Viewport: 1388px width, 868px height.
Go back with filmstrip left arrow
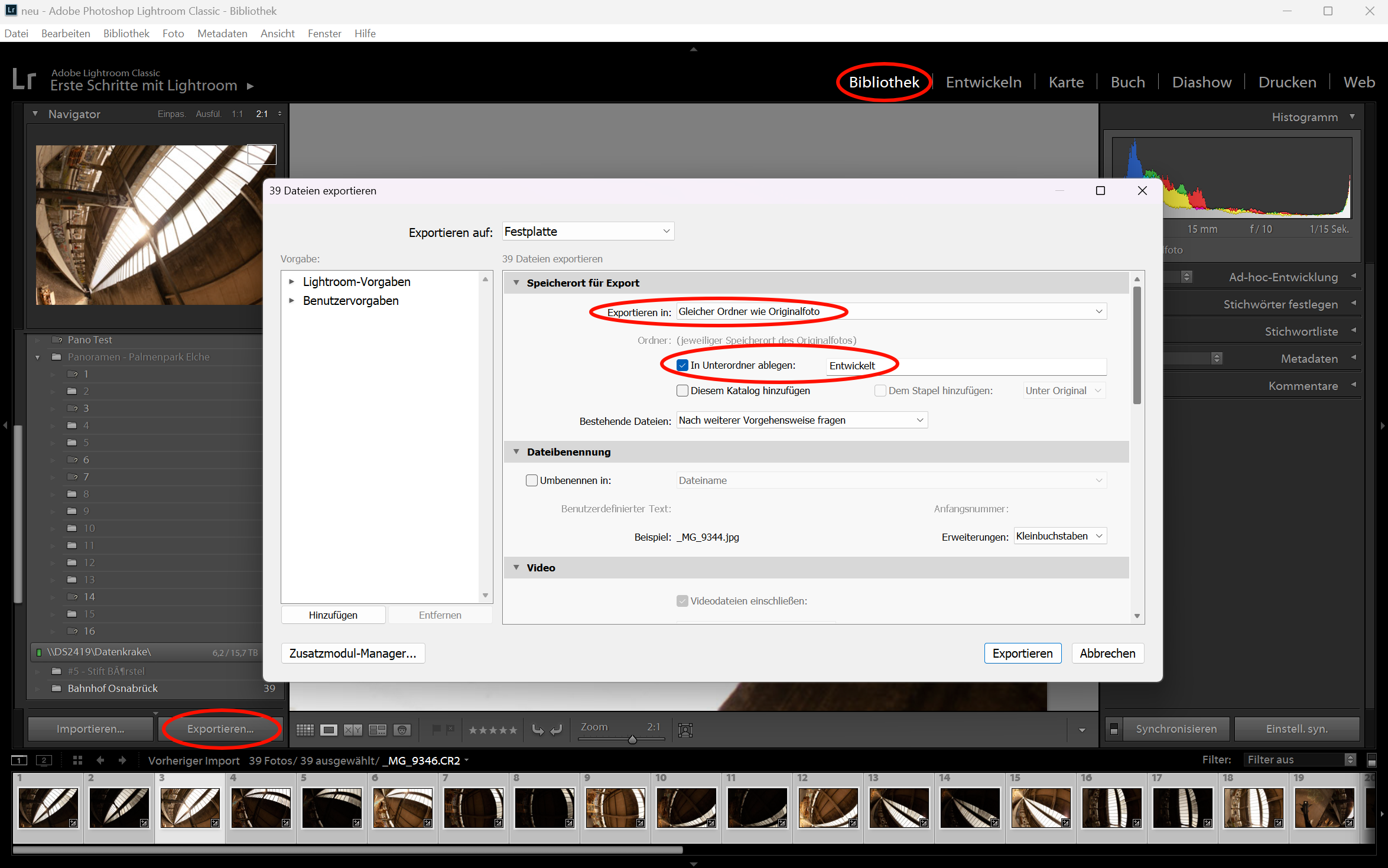point(100,760)
